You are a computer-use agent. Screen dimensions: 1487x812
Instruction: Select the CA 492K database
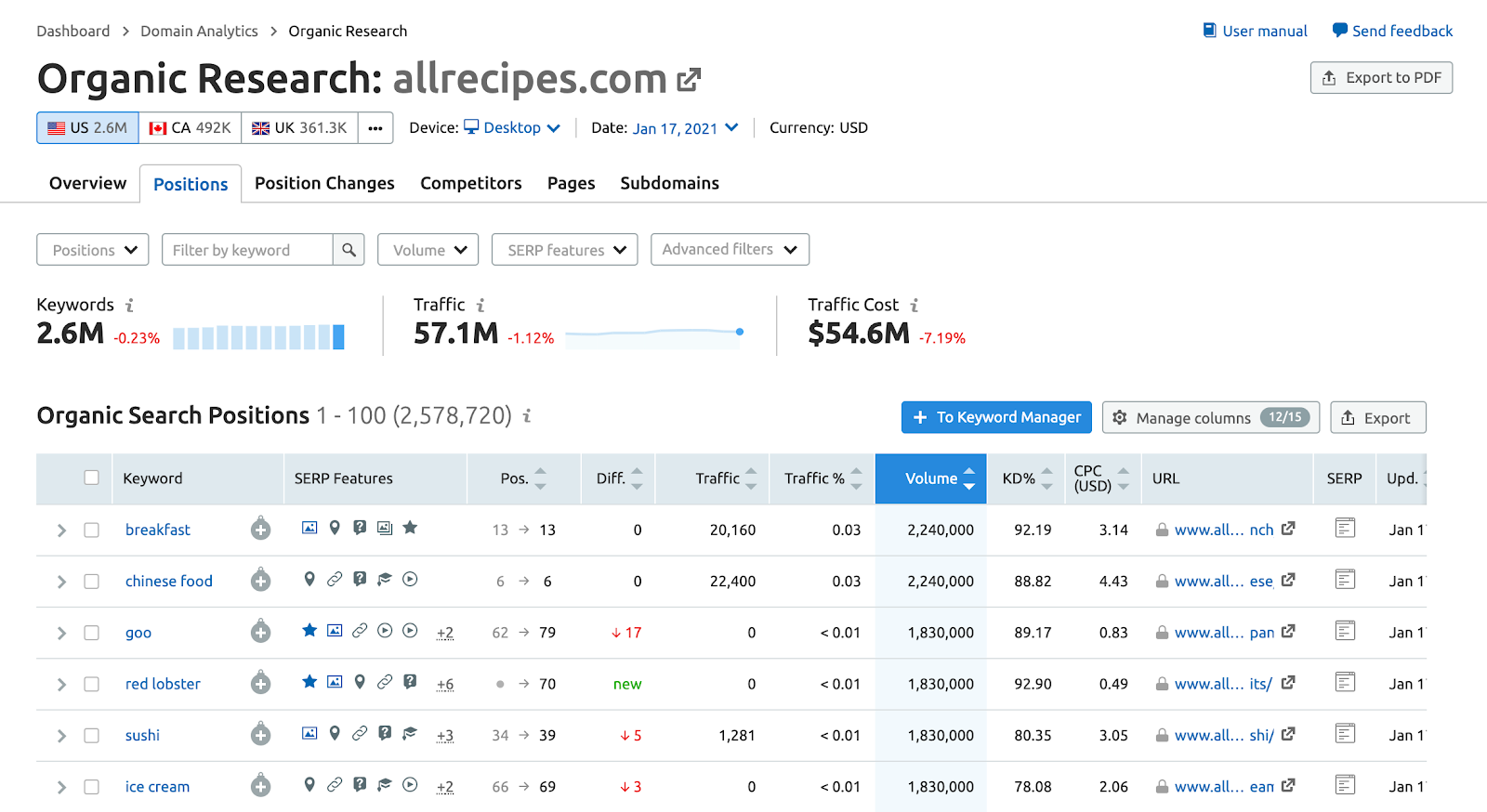(x=190, y=128)
